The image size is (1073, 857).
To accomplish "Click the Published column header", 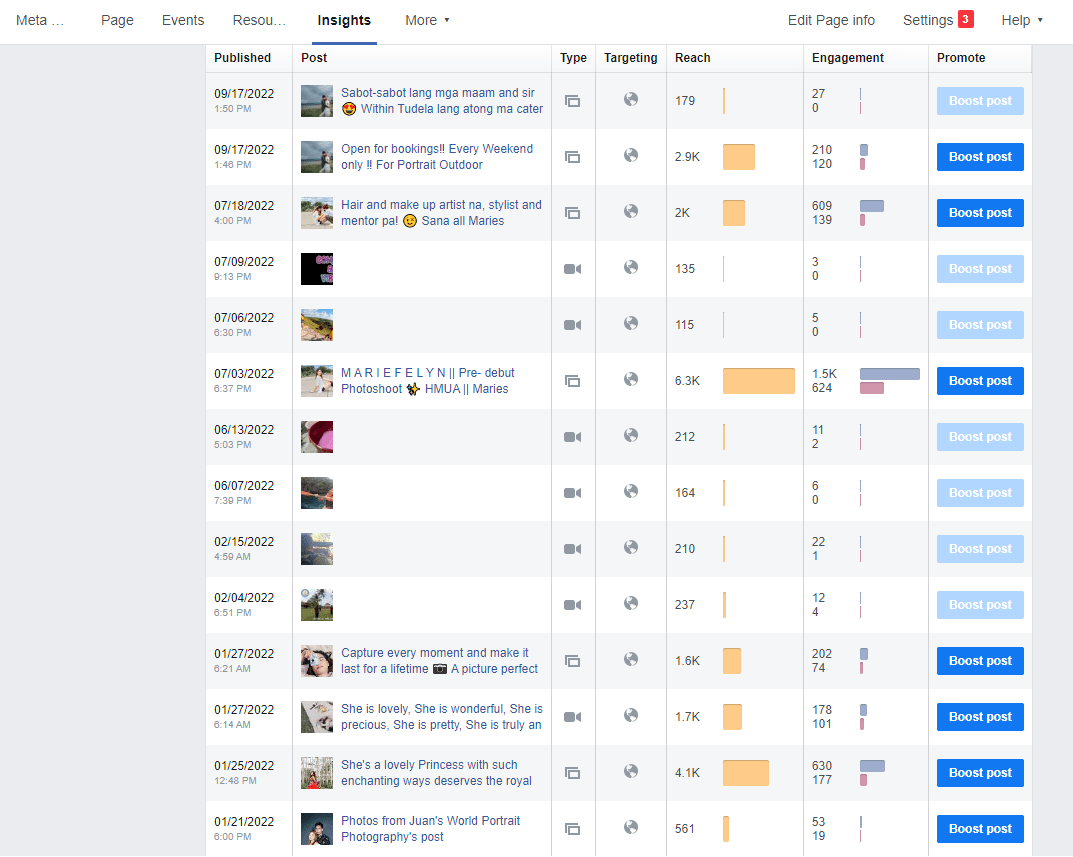I will [x=242, y=58].
